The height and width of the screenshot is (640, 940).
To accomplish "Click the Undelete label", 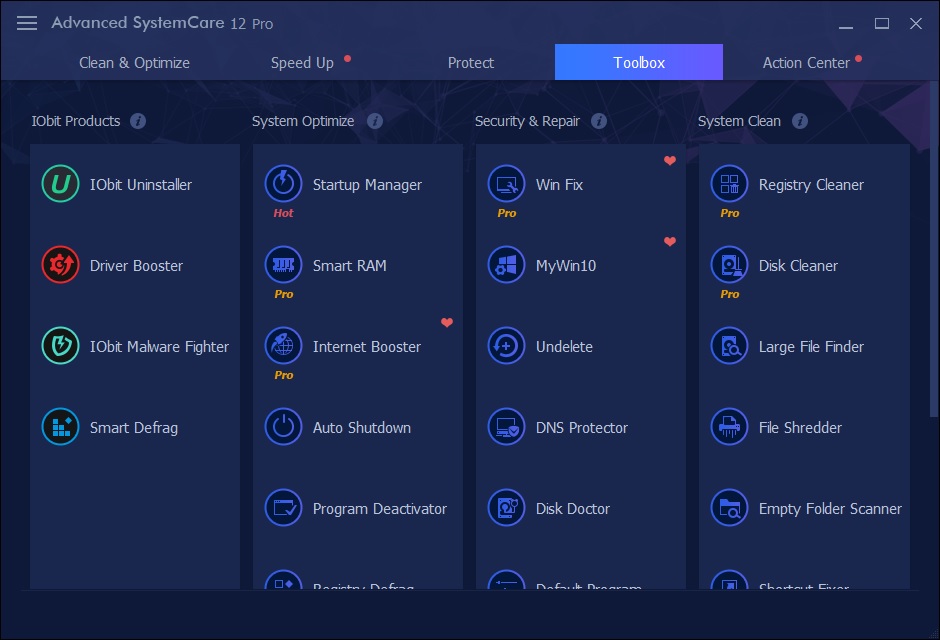I will click(564, 346).
